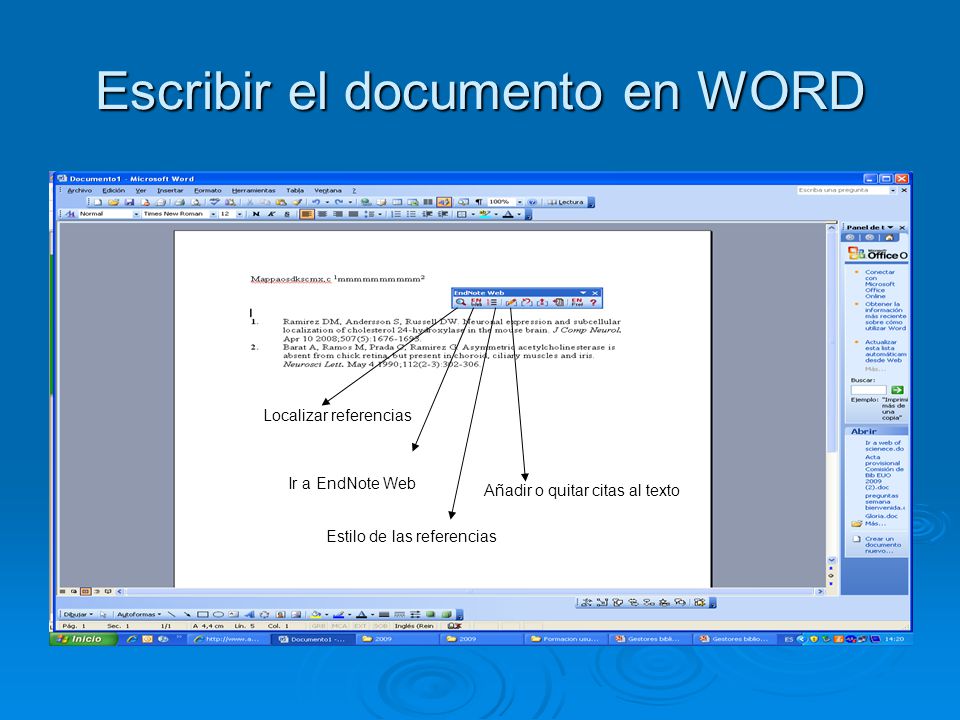Expand the font color dropdown arrow
Screen dimensions: 960x720
point(519,214)
